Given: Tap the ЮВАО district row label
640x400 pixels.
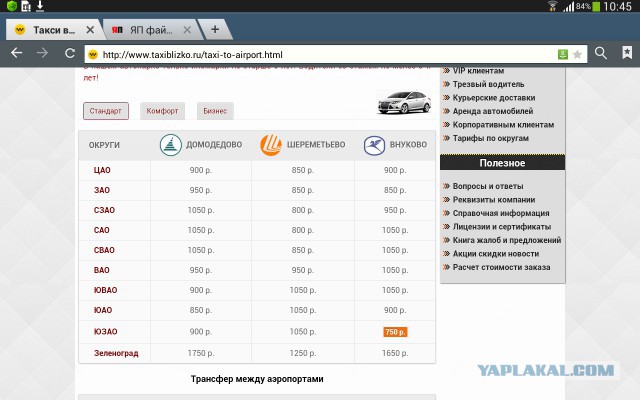Looking at the screenshot, I should coord(105,290).
